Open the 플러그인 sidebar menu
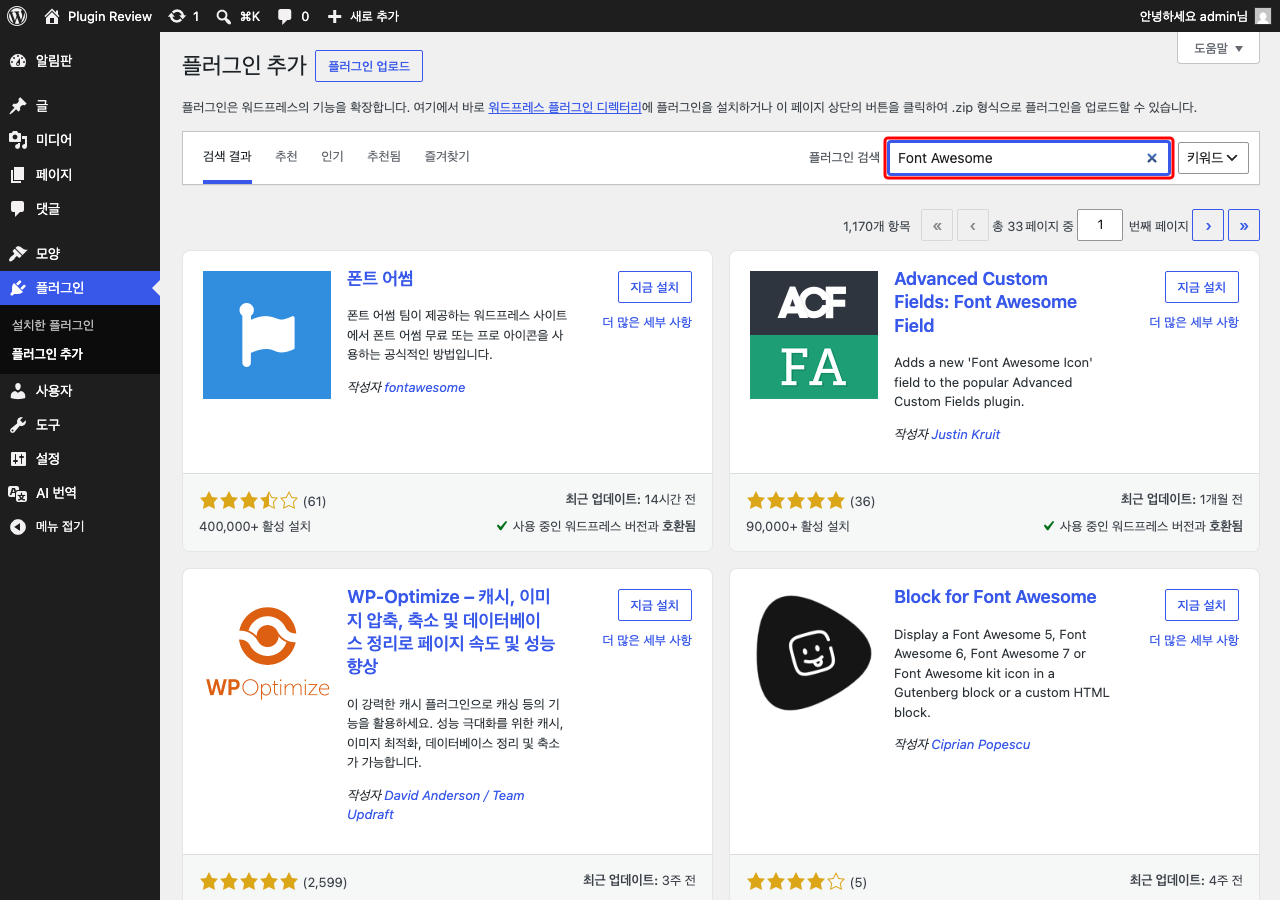The width and height of the screenshot is (1280, 900). [x=80, y=288]
